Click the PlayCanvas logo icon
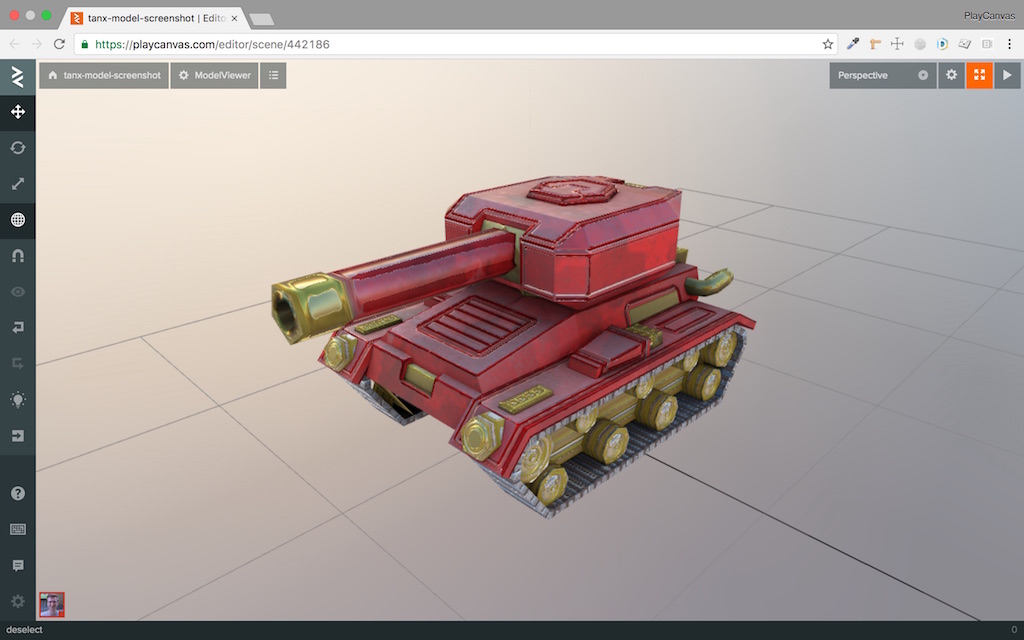The image size is (1024, 640). pyautogui.click(x=17, y=77)
